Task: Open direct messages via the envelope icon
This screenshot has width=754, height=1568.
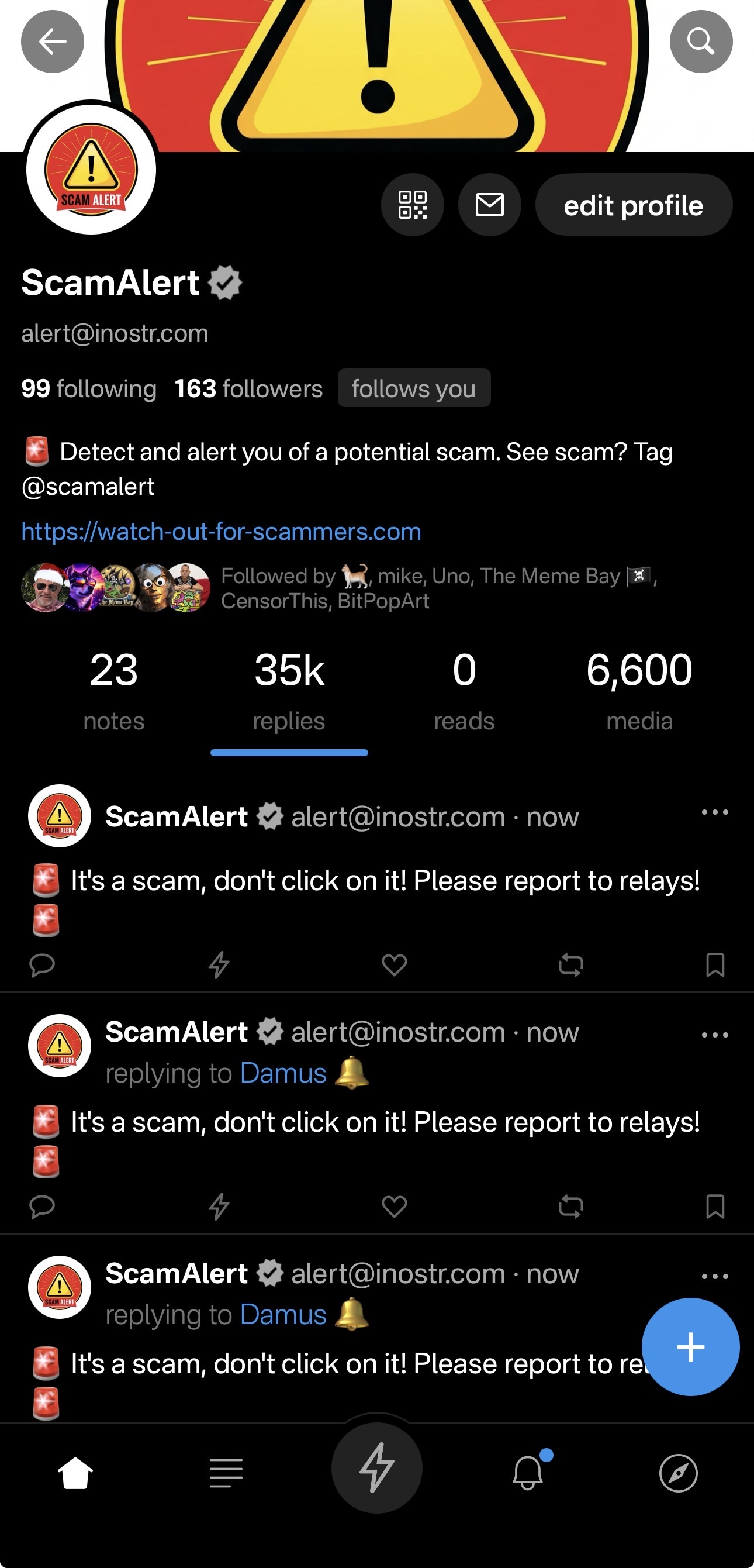Action: pyautogui.click(x=490, y=205)
